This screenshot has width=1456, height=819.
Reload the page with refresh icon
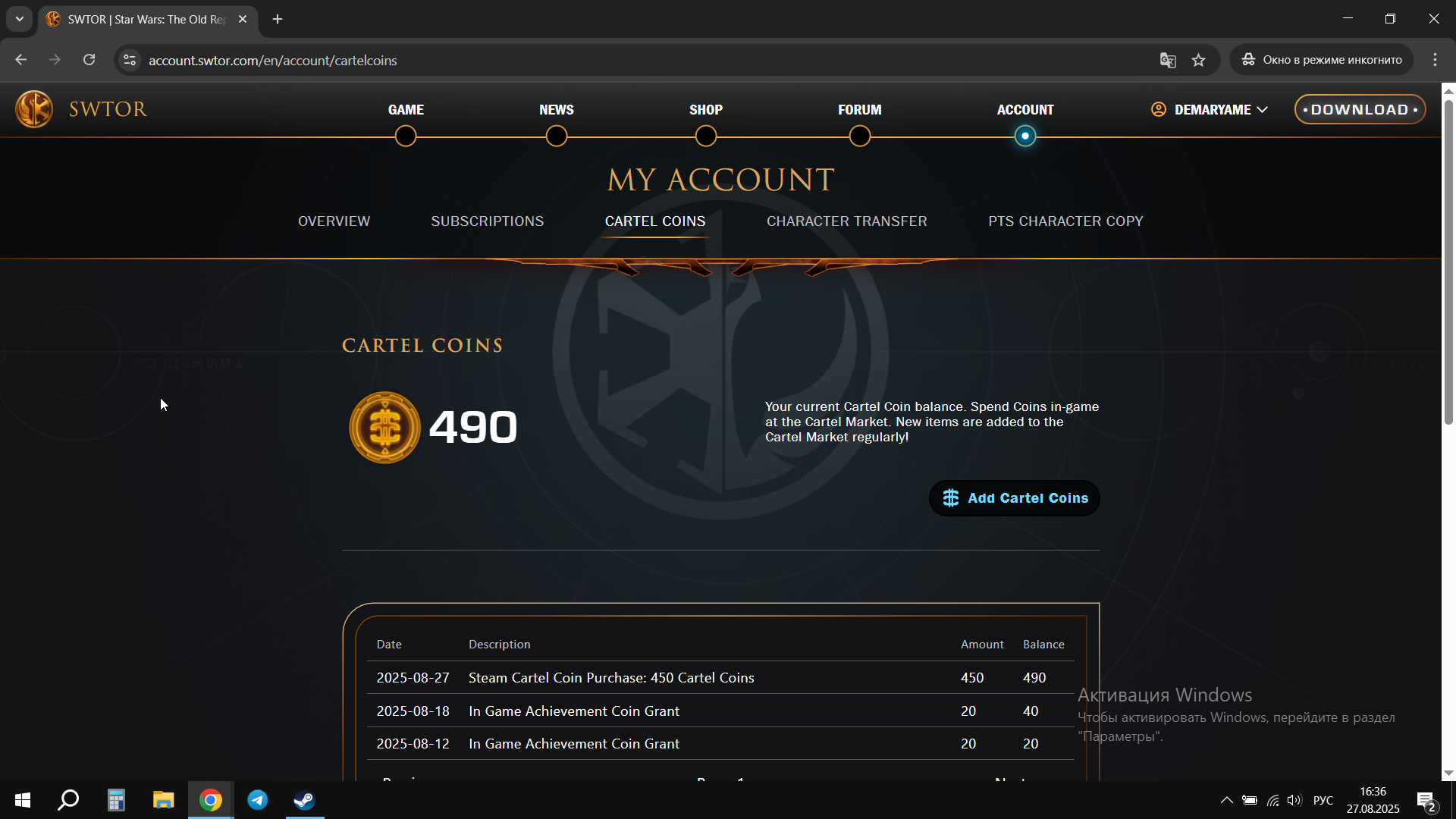(89, 60)
